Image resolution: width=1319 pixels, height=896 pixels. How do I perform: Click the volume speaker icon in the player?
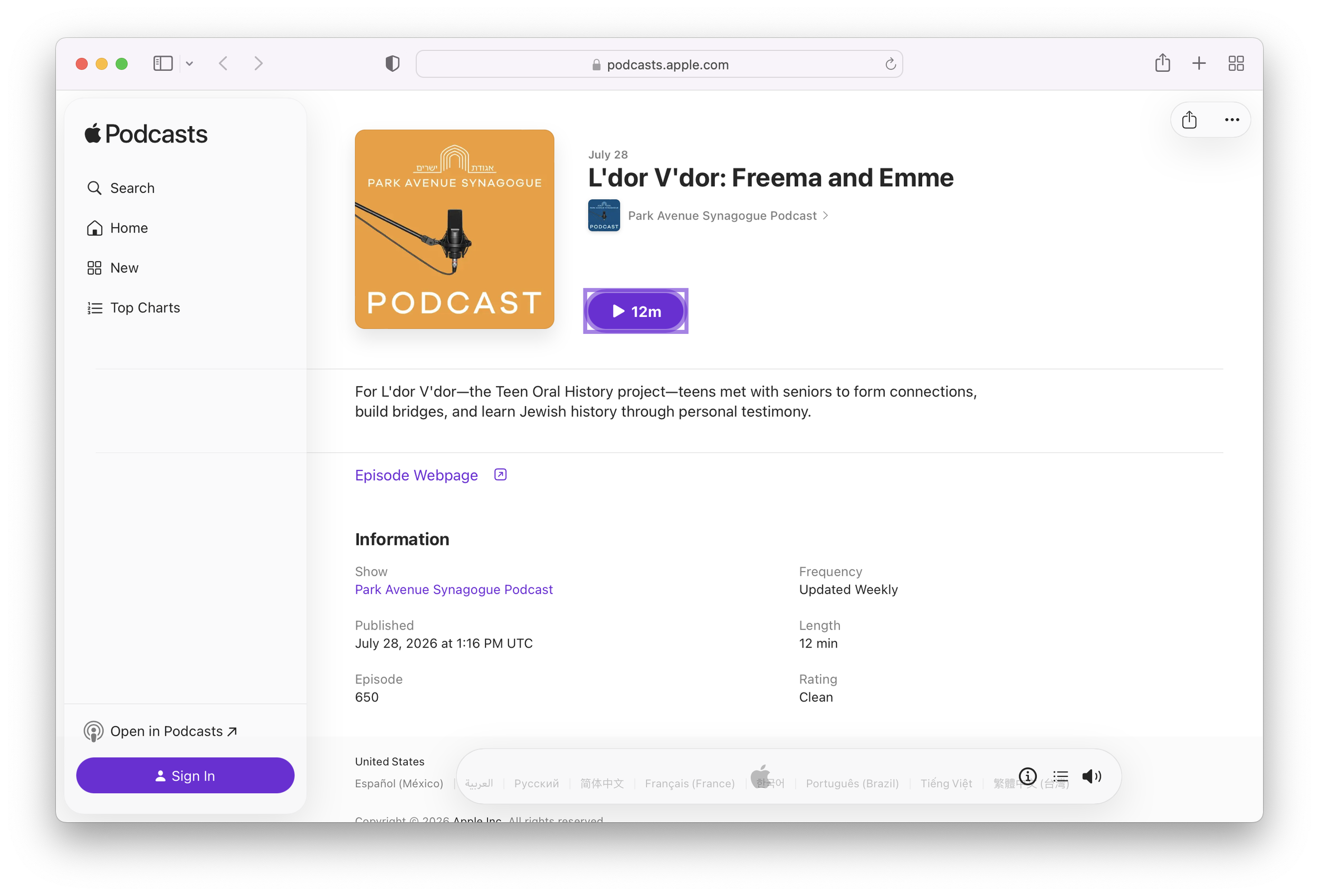[1092, 776]
